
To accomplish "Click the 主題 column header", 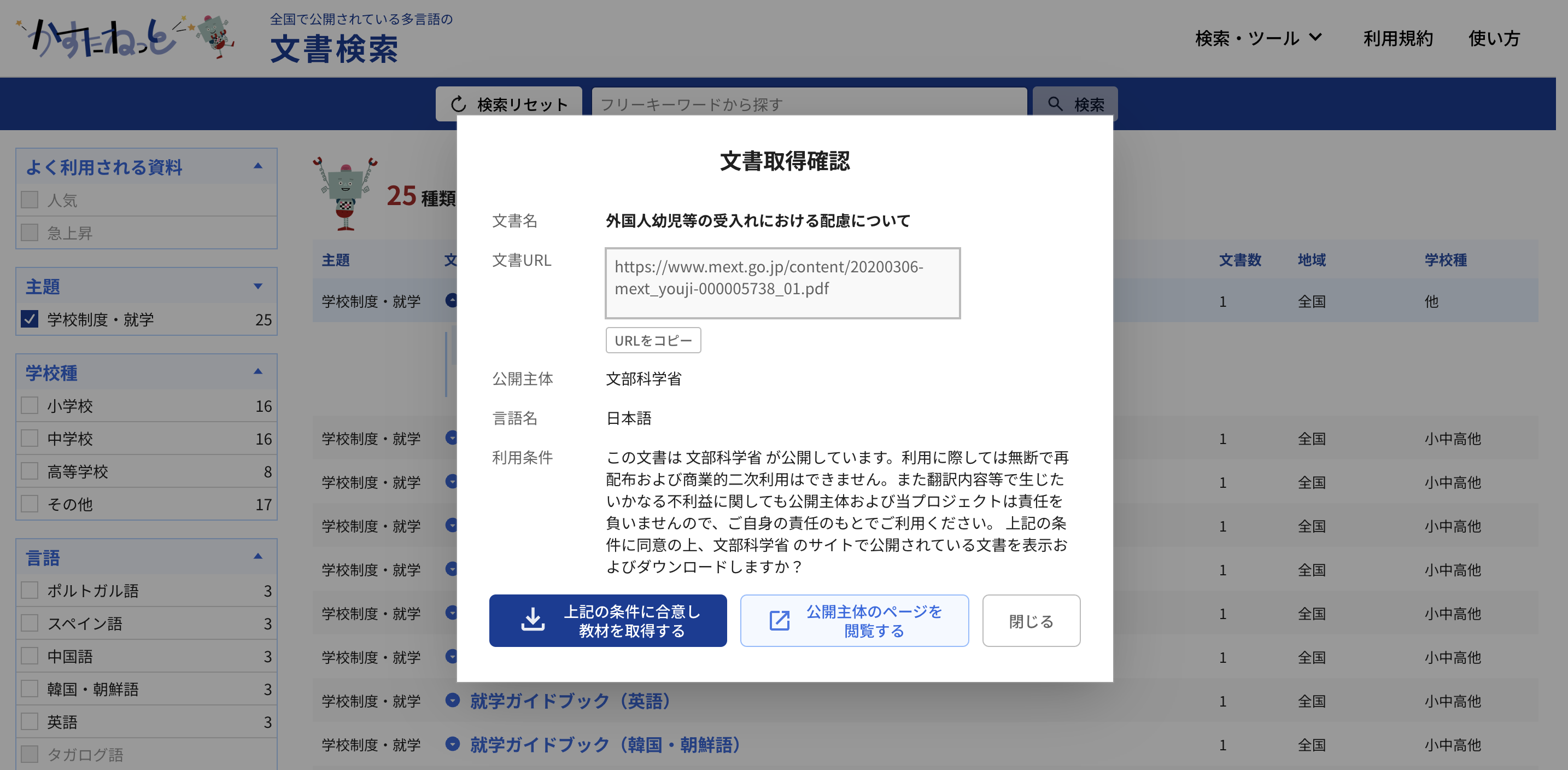I will [x=336, y=260].
